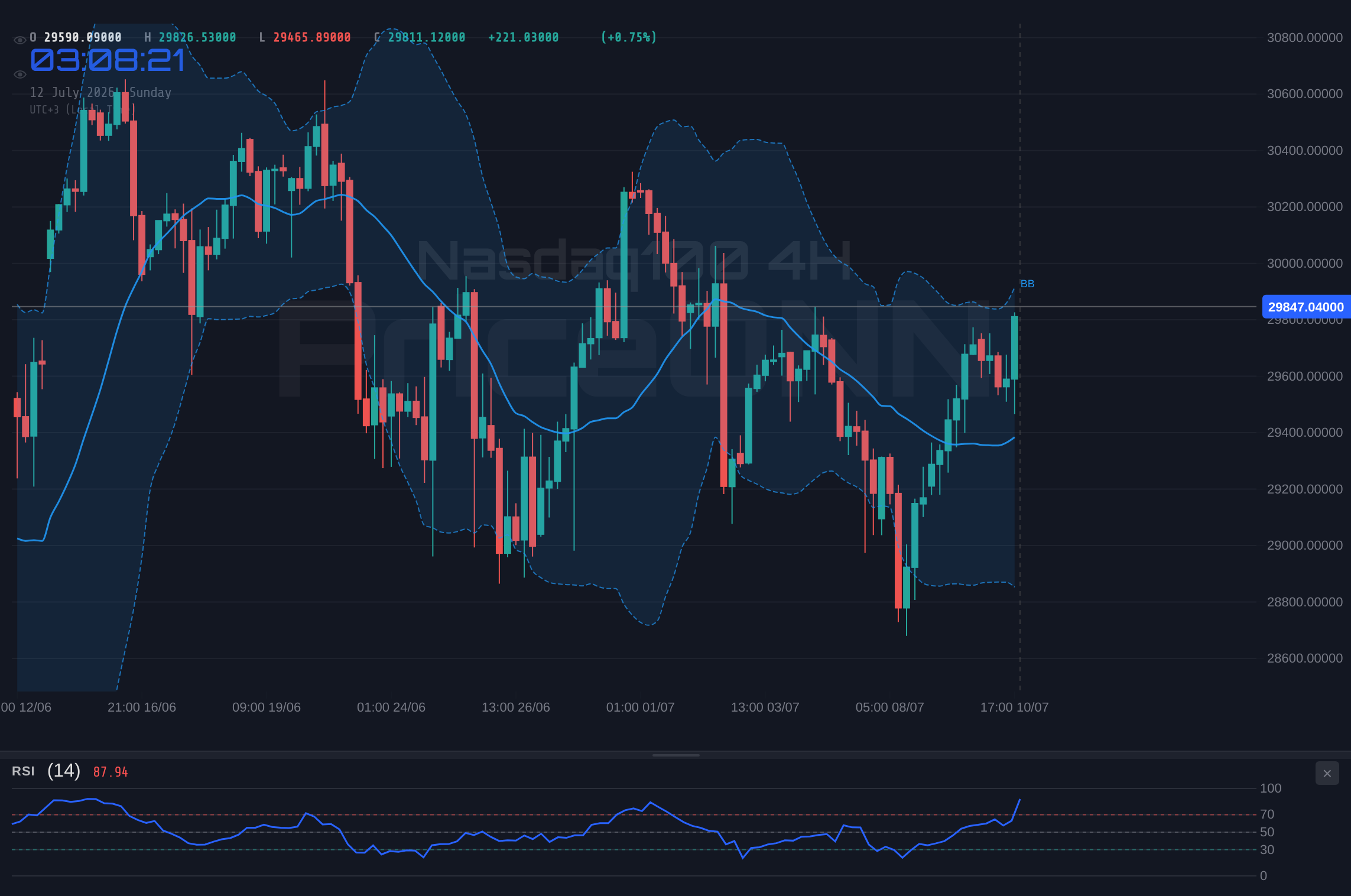Click the 29600.00000 price axis label
This screenshot has height=896, width=1351.
pos(1305,376)
